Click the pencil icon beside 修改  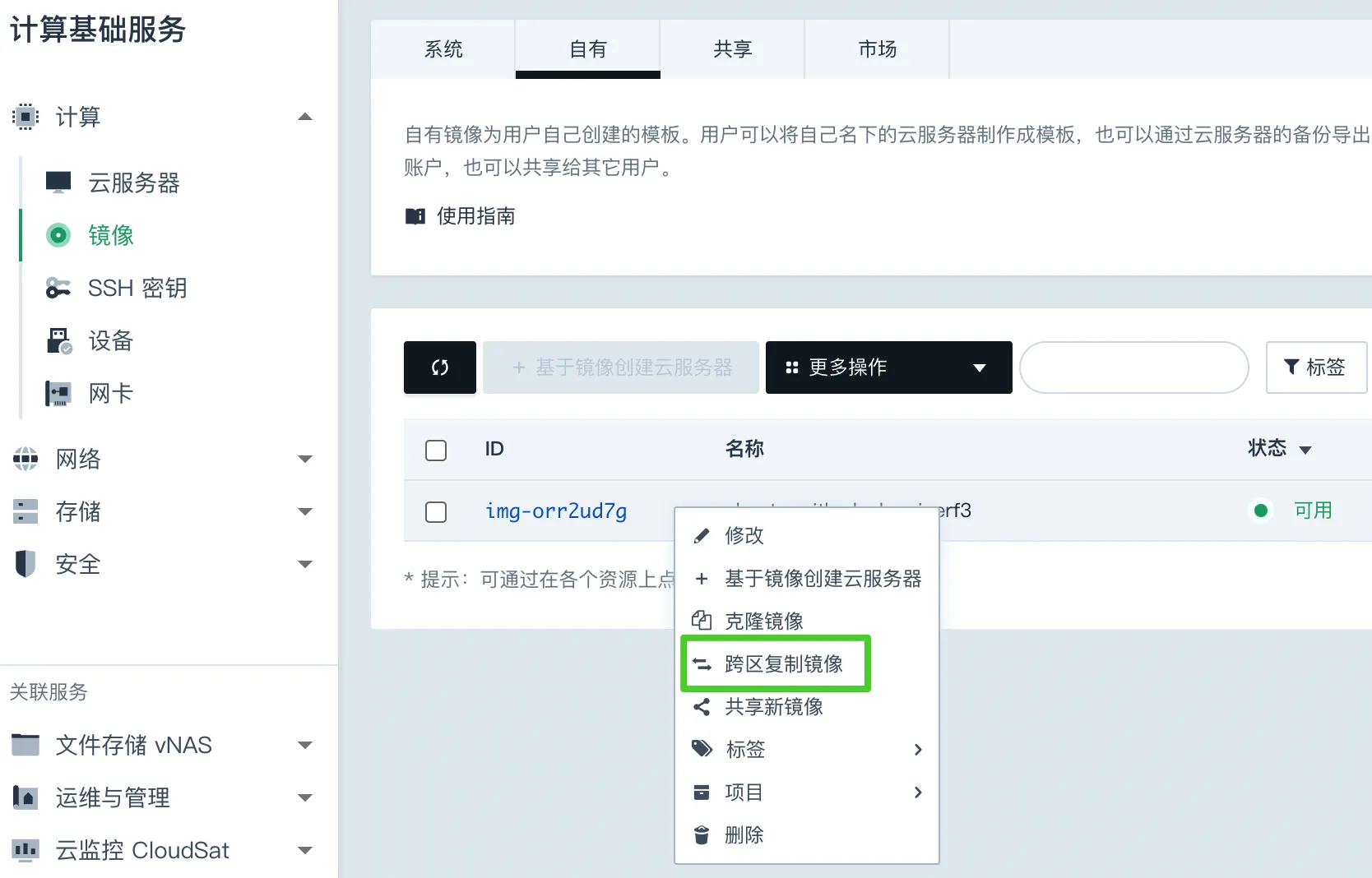click(702, 536)
